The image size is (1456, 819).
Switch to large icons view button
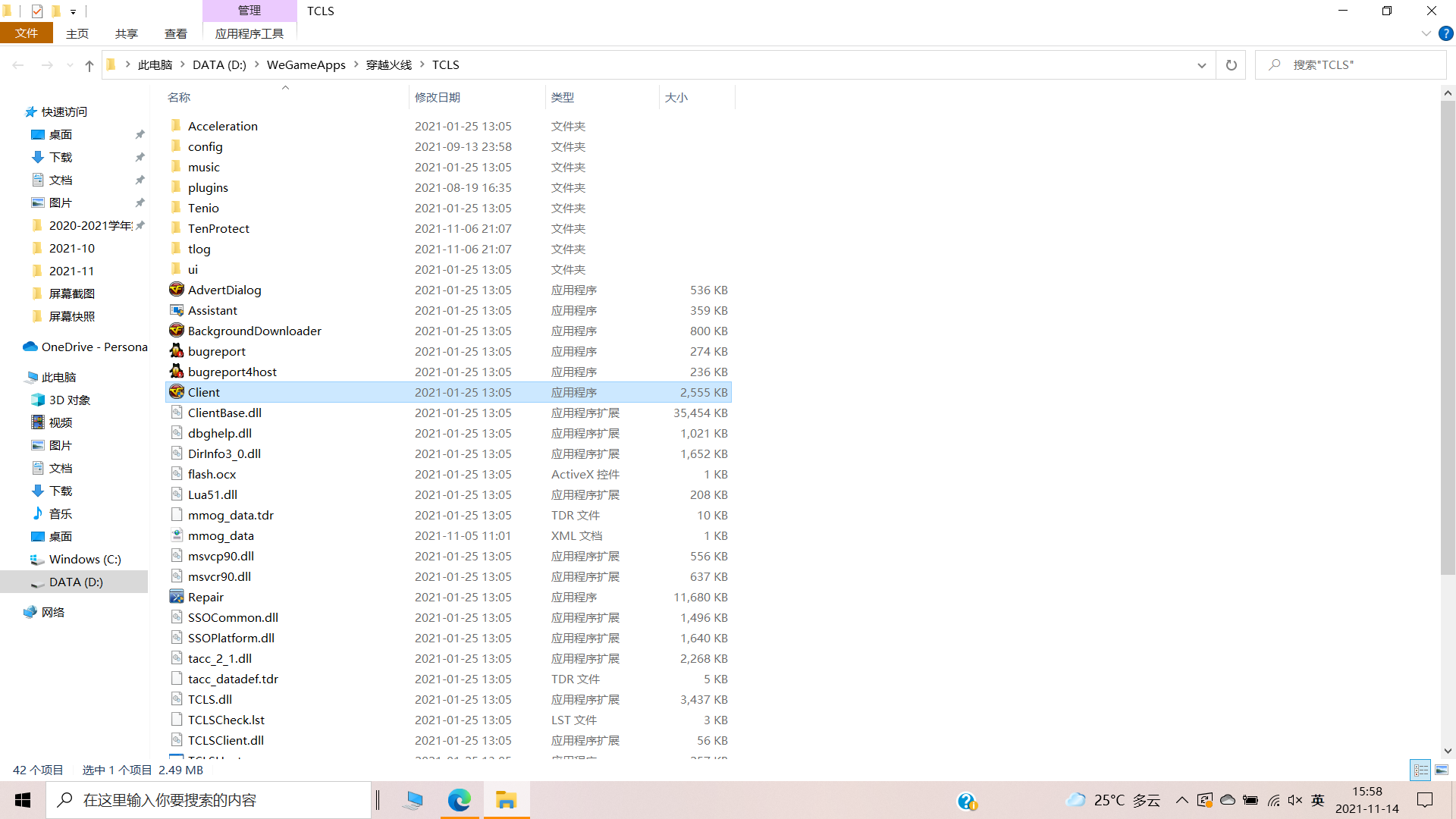pyautogui.click(x=1442, y=770)
